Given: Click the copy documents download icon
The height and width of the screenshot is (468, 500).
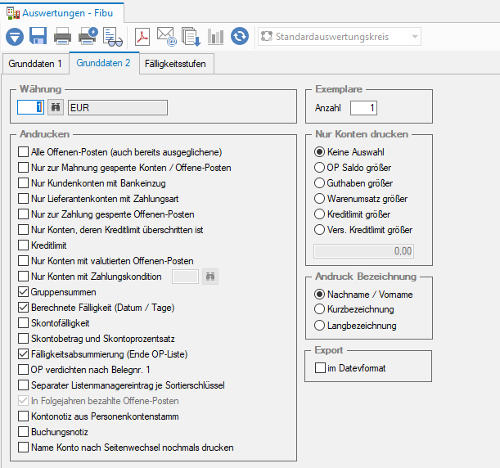Looking at the screenshot, I should (191, 37).
